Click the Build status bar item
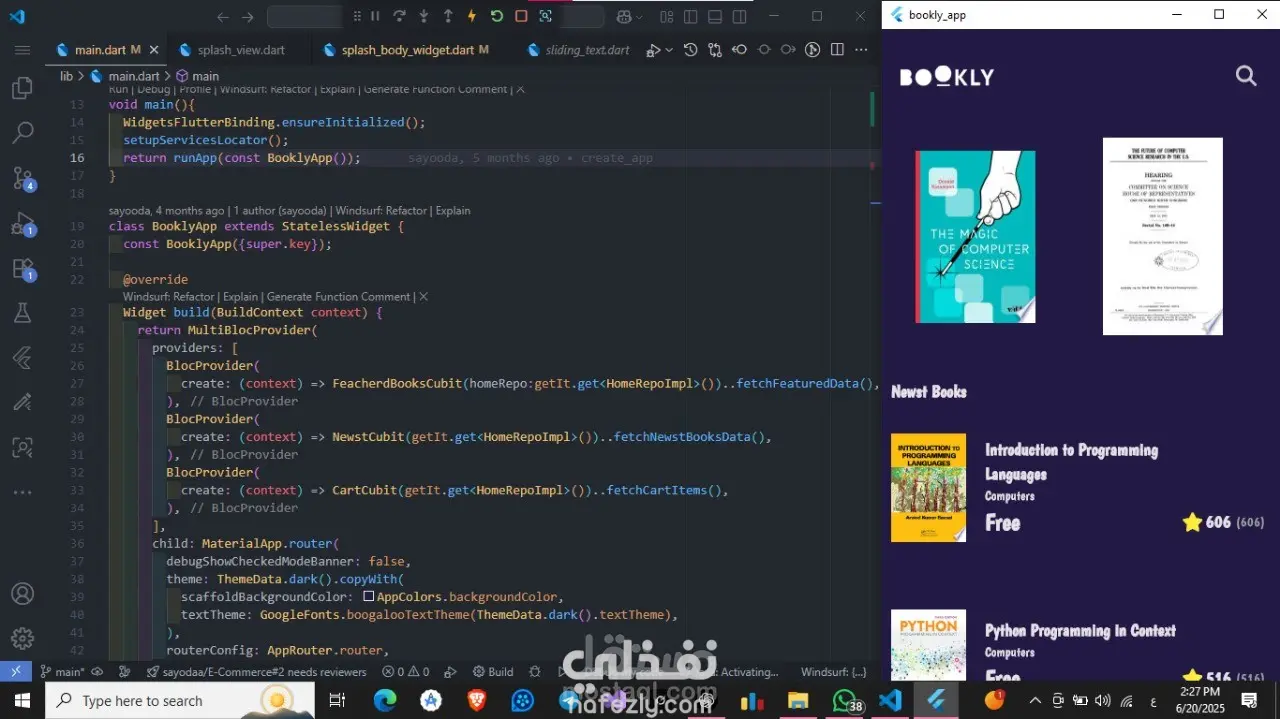 (x=493, y=672)
